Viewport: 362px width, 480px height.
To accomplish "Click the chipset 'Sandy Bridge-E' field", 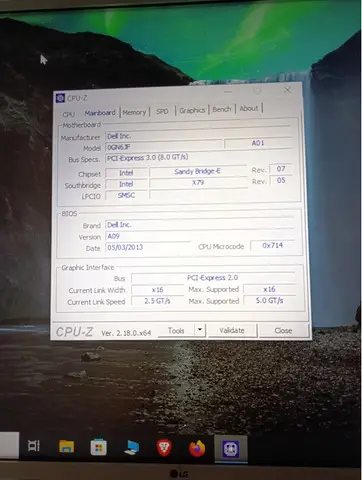I will tap(198, 171).
